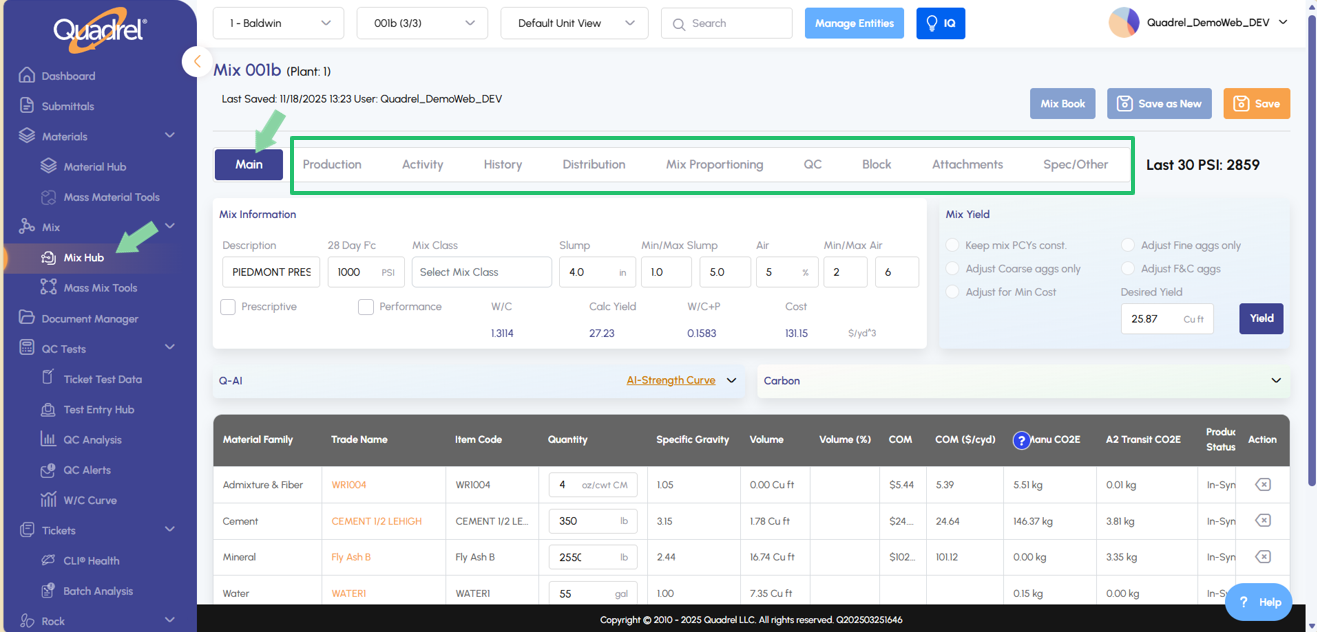The height and width of the screenshot is (632, 1317).
Task: Switch to the QC tab
Action: click(813, 165)
